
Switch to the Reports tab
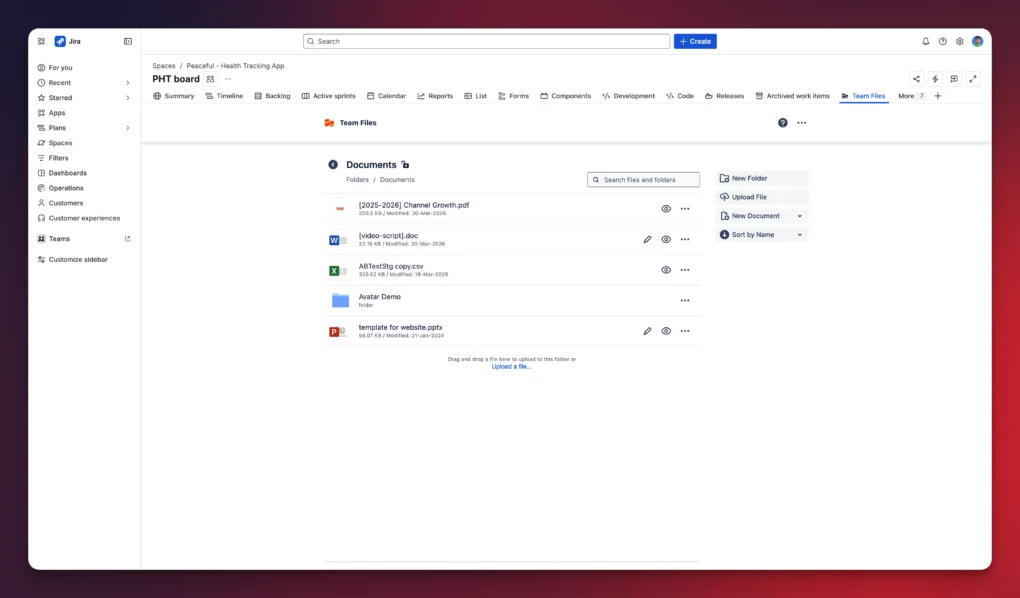click(435, 96)
